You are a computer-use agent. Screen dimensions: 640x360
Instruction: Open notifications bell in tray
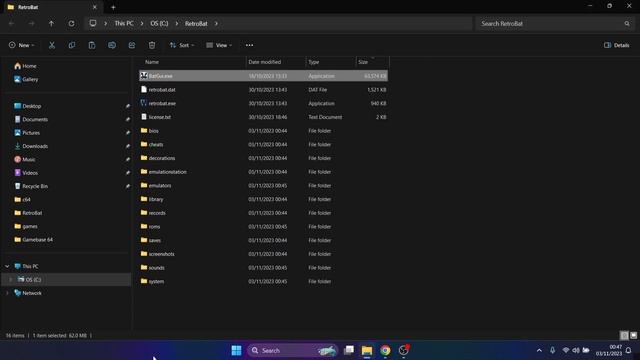629,350
